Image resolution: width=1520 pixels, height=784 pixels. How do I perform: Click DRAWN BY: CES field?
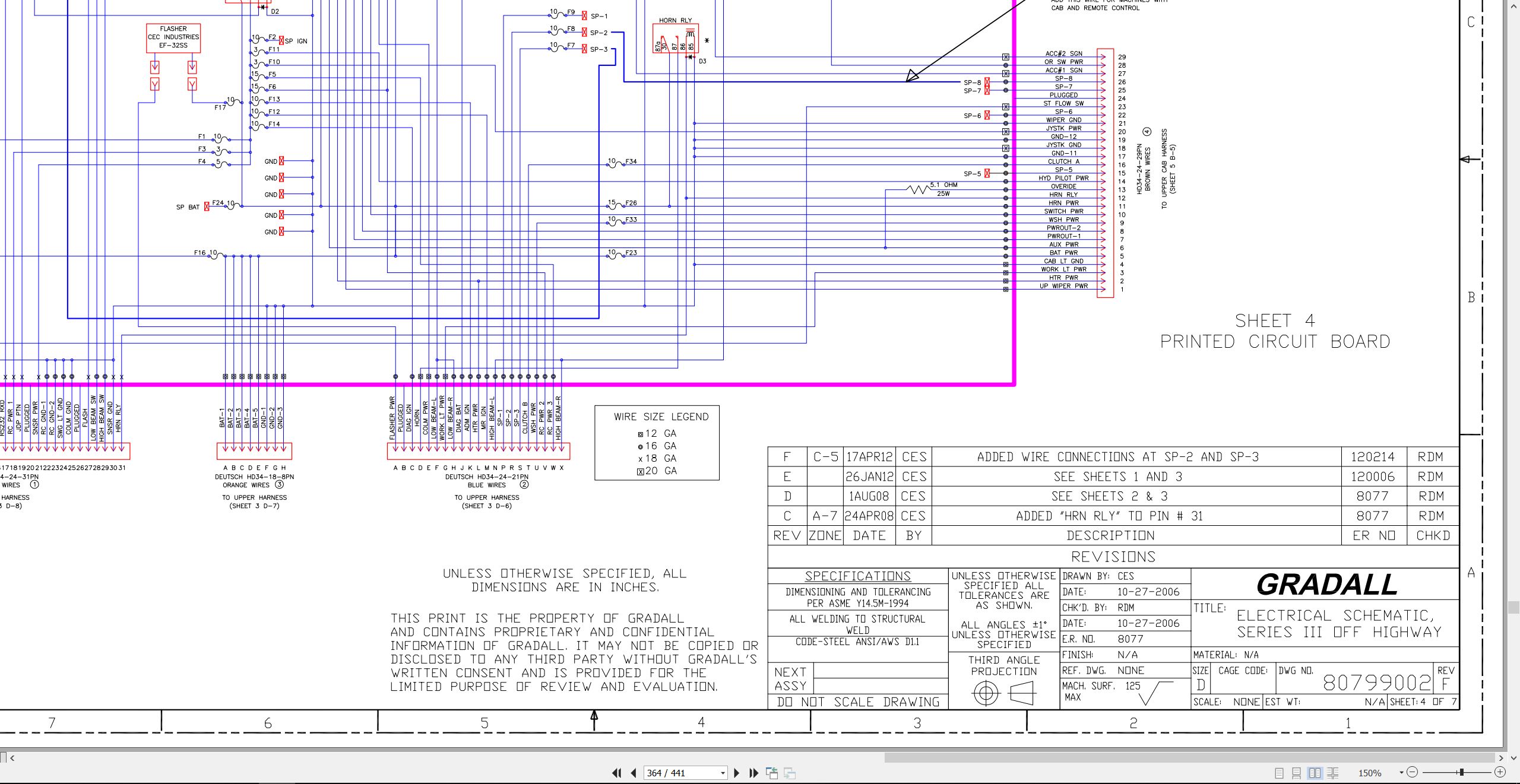(x=1125, y=576)
